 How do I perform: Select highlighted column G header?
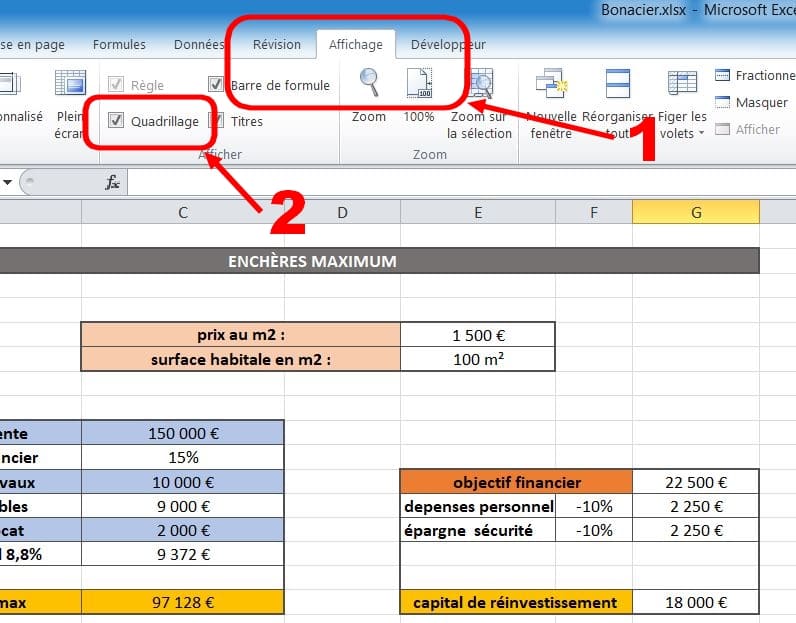[x=696, y=212]
